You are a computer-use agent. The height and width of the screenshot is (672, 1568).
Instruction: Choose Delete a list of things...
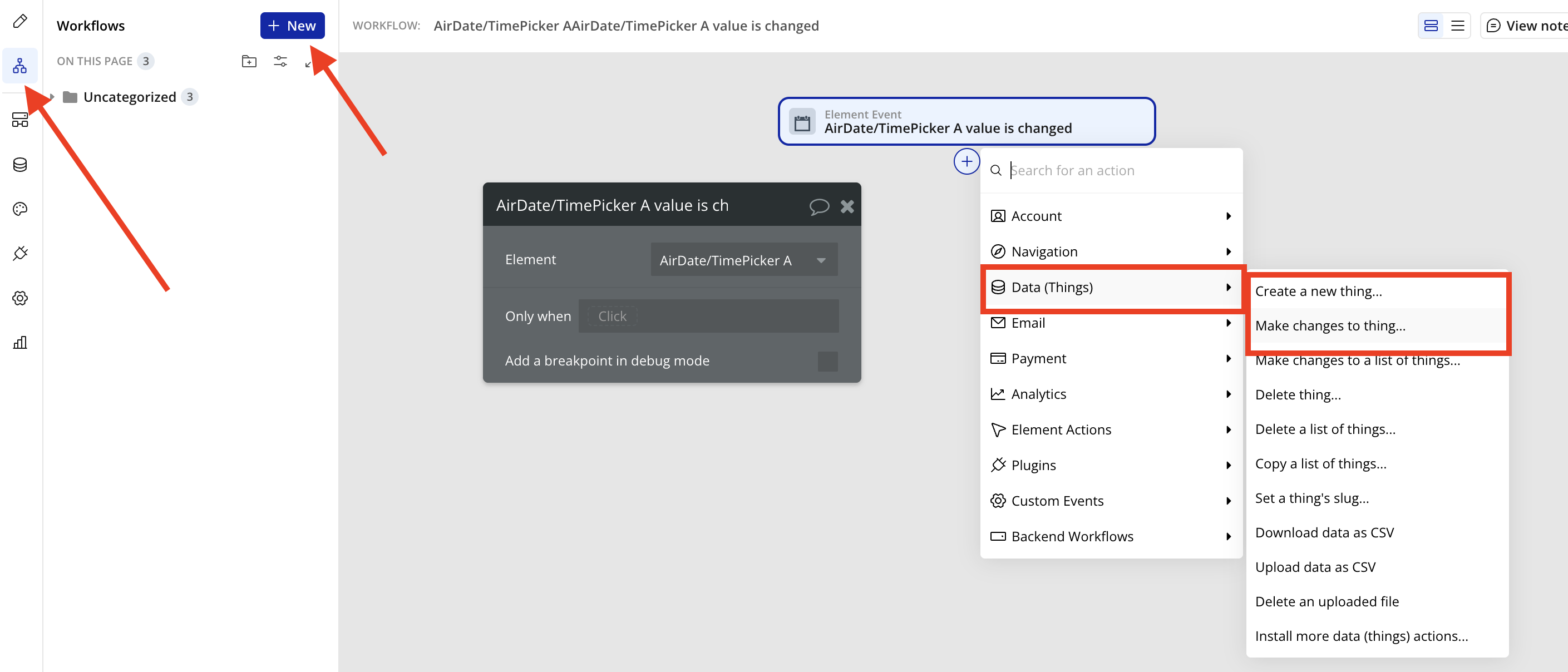click(1378, 430)
